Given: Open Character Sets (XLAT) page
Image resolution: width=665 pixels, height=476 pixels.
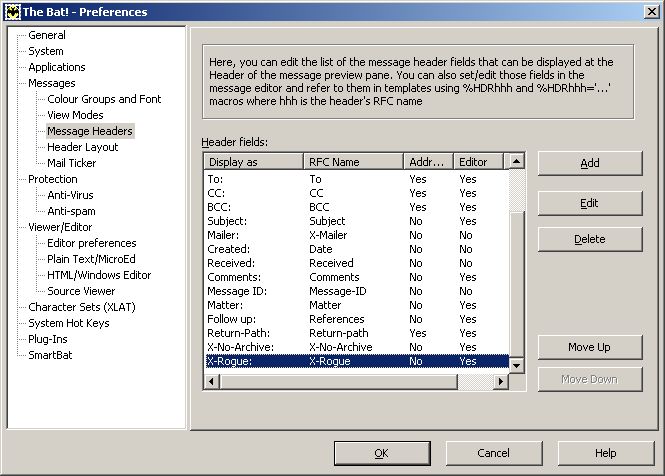Looking at the screenshot, I should click(82, 307).
